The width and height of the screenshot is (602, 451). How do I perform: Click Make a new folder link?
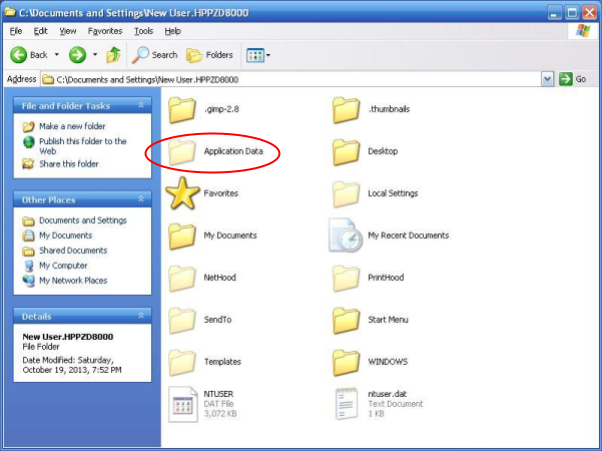pos(72,126)
